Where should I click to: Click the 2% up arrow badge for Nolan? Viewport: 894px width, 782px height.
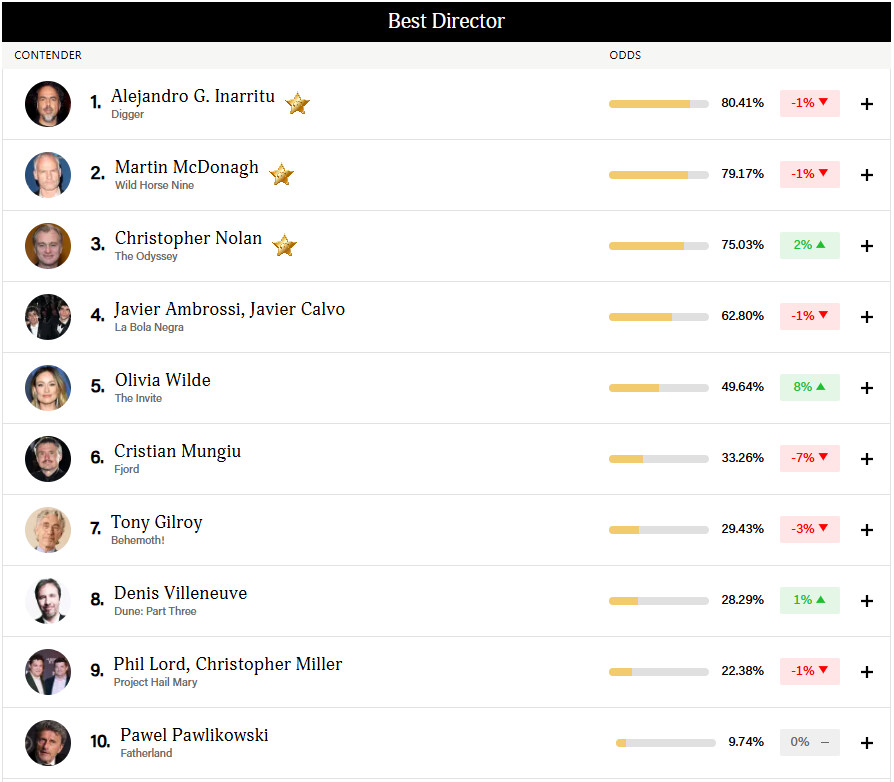click(x=810, y=245)
